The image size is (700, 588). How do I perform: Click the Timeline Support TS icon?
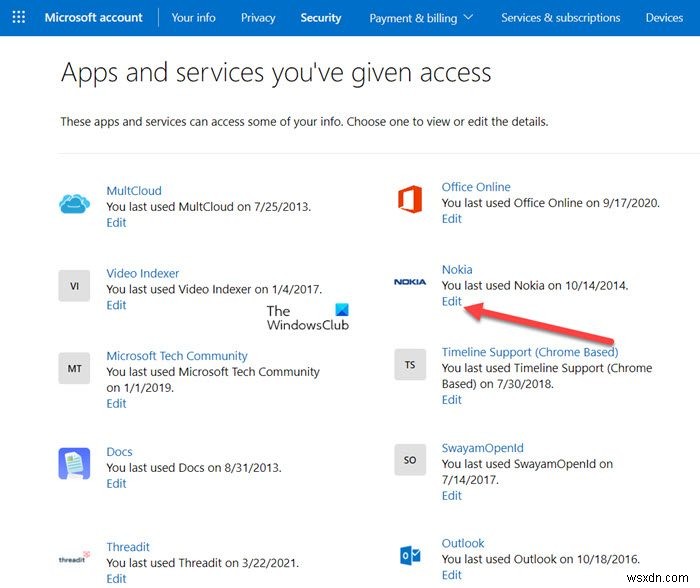[410, 365]
